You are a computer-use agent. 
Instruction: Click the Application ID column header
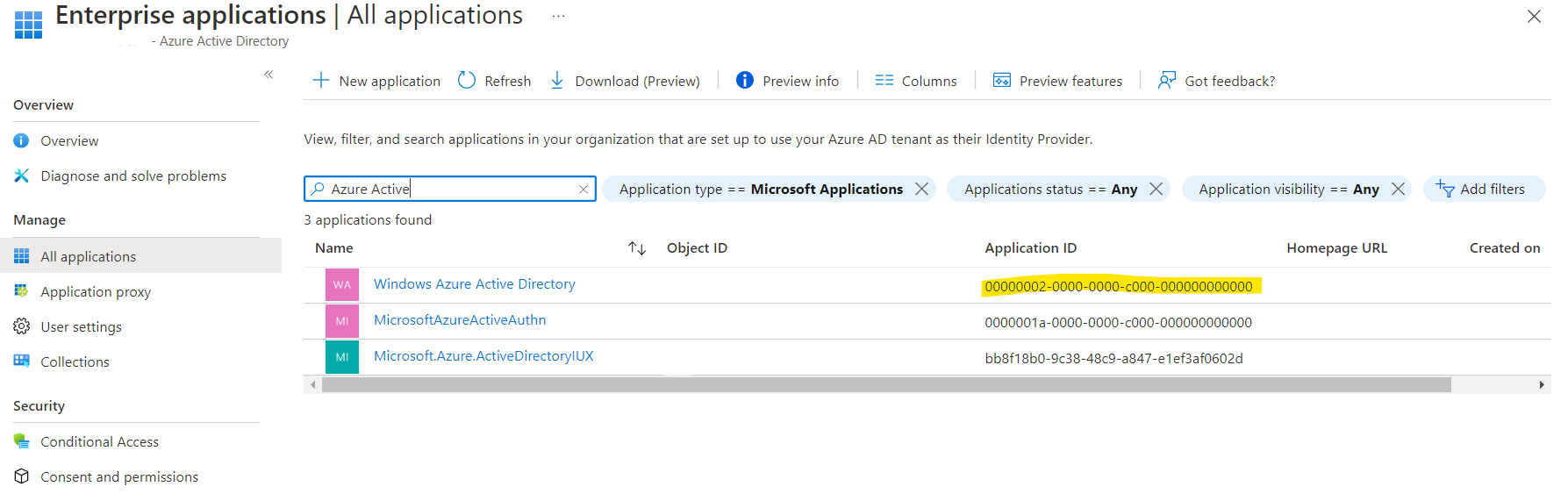[1030, 248]
